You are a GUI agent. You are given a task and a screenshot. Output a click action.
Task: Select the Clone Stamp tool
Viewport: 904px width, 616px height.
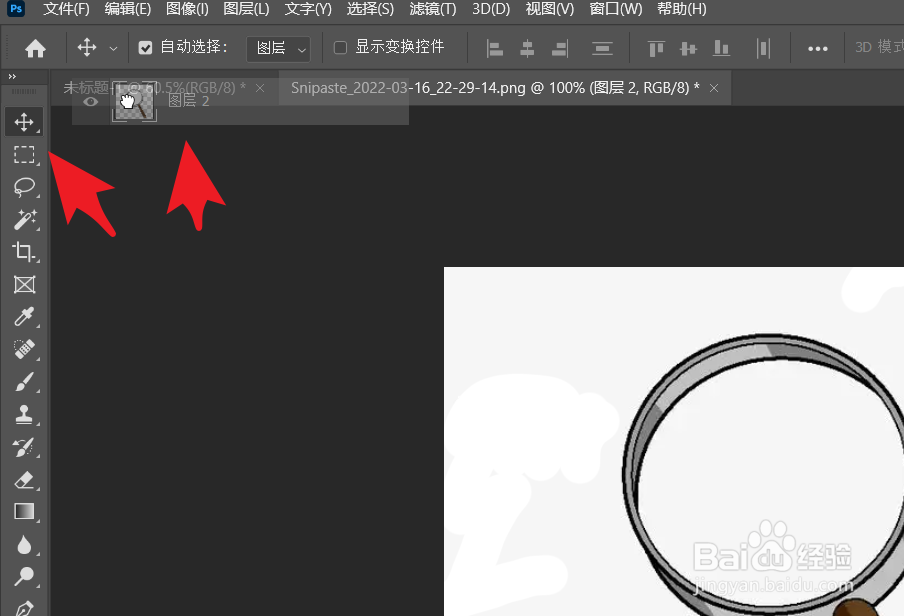[24, 414]
